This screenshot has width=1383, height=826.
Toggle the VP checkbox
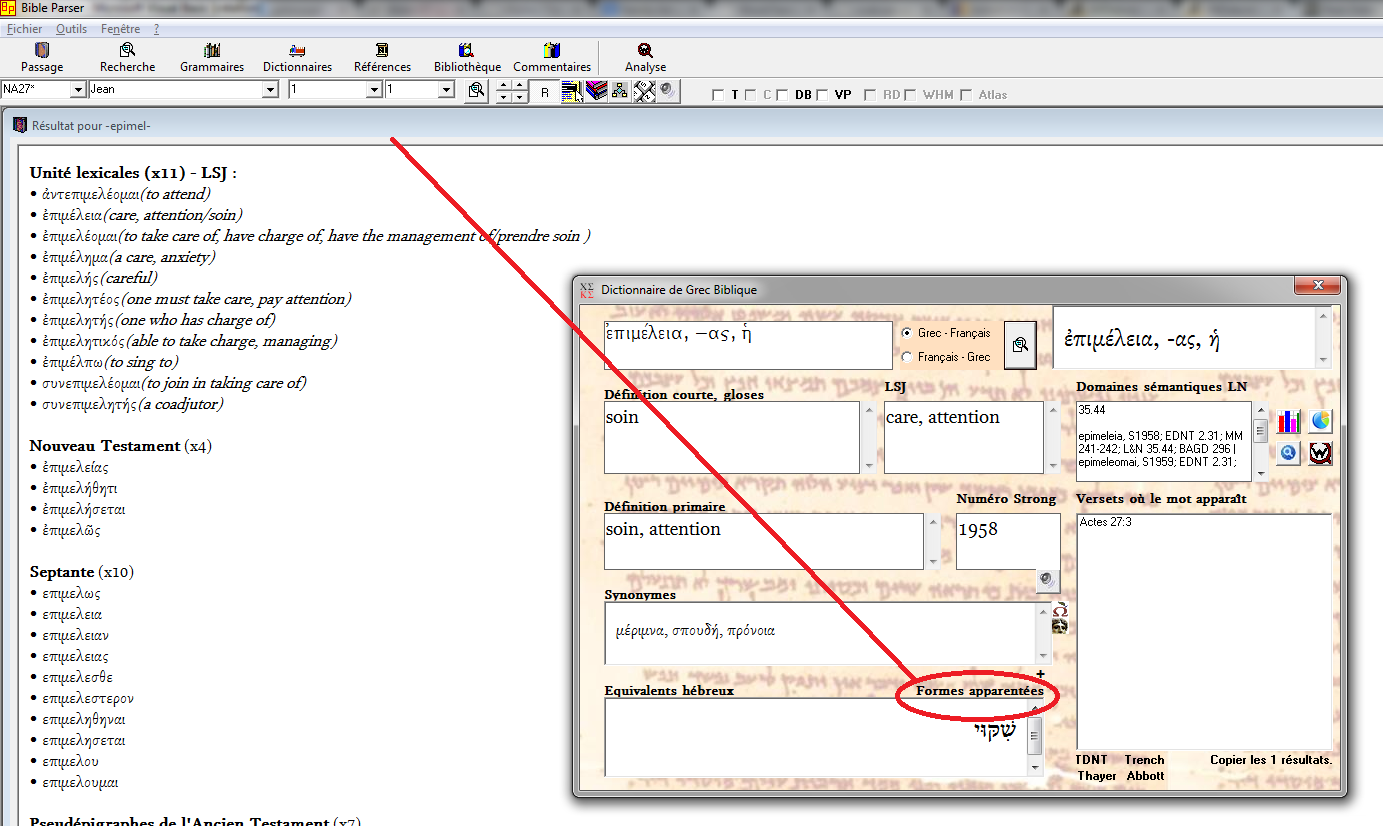point(822,95)
